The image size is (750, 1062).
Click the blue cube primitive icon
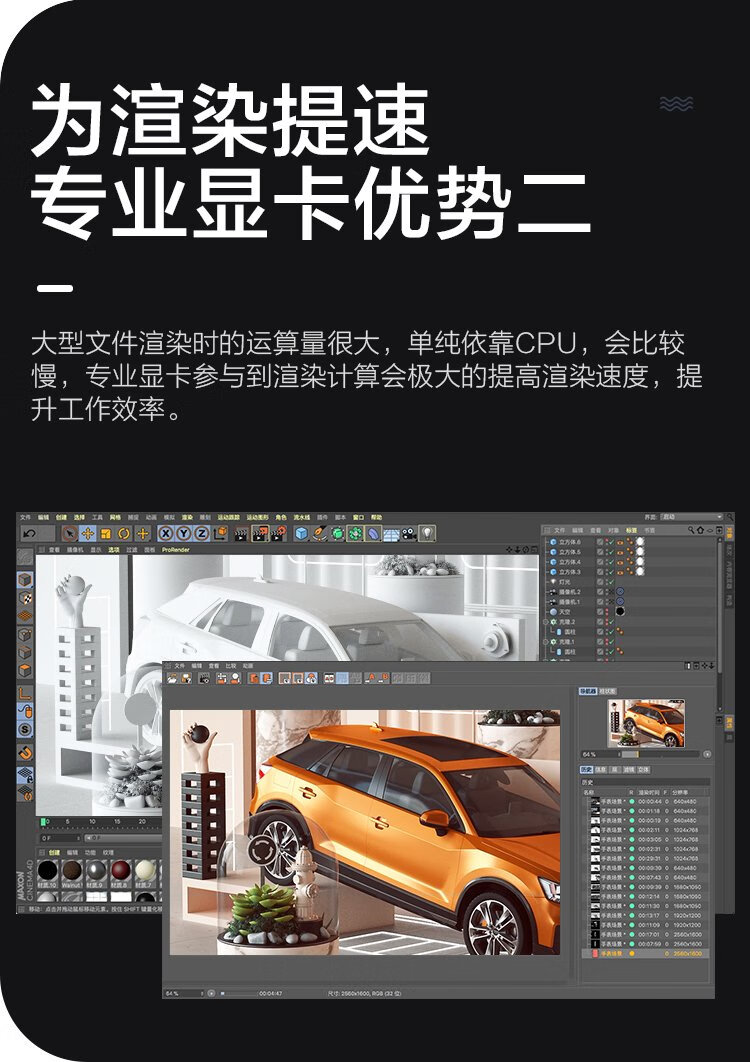(x=301, y=534)
